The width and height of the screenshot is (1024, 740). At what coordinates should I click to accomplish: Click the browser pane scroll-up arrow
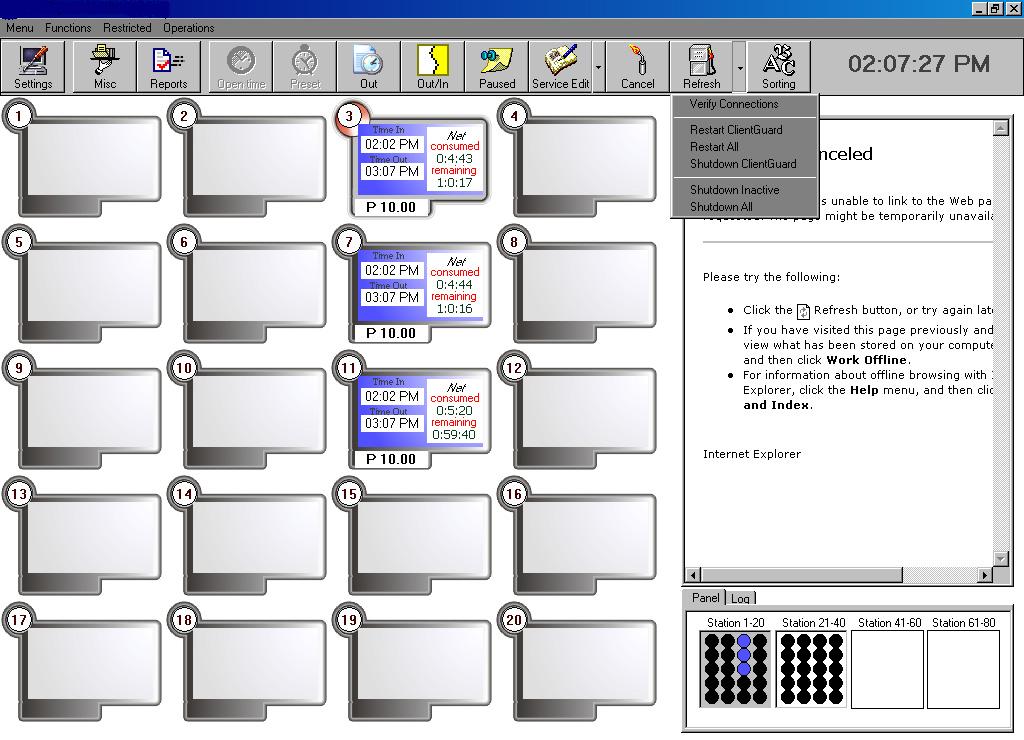tap(1000, 128)
